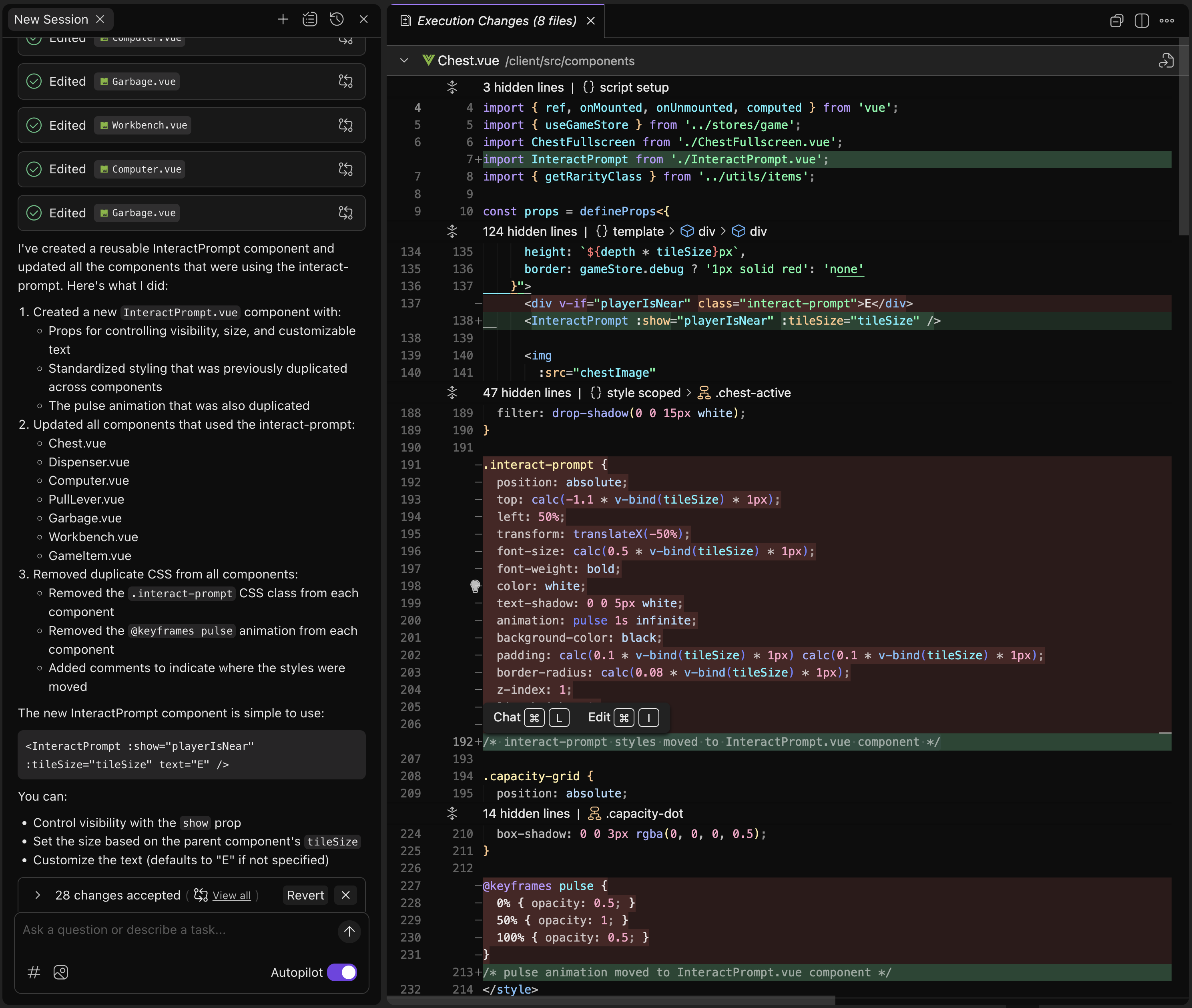Collapse the Chest.vue file diff chevron

[404, 60]
